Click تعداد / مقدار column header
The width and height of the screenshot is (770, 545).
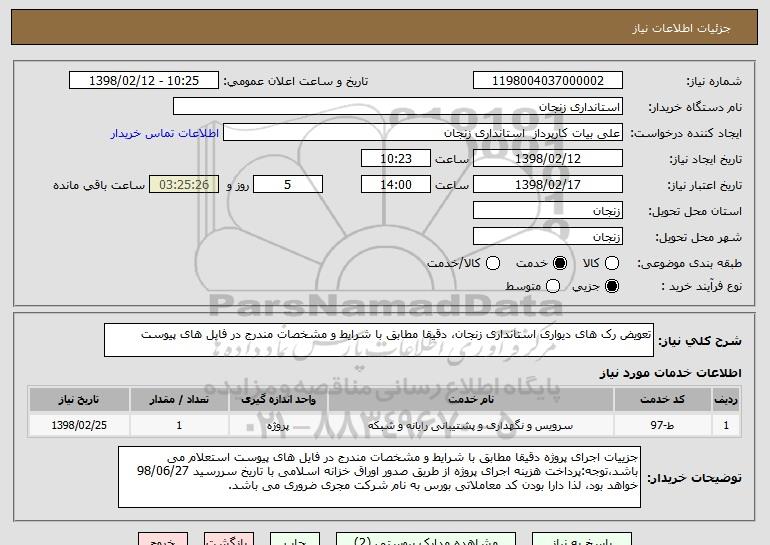[179, 400]
